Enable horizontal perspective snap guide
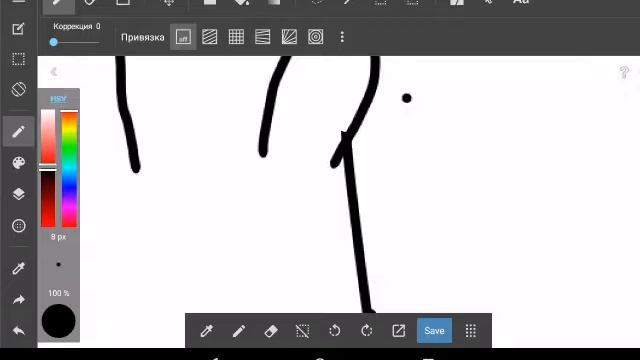 tap(262, 37)
